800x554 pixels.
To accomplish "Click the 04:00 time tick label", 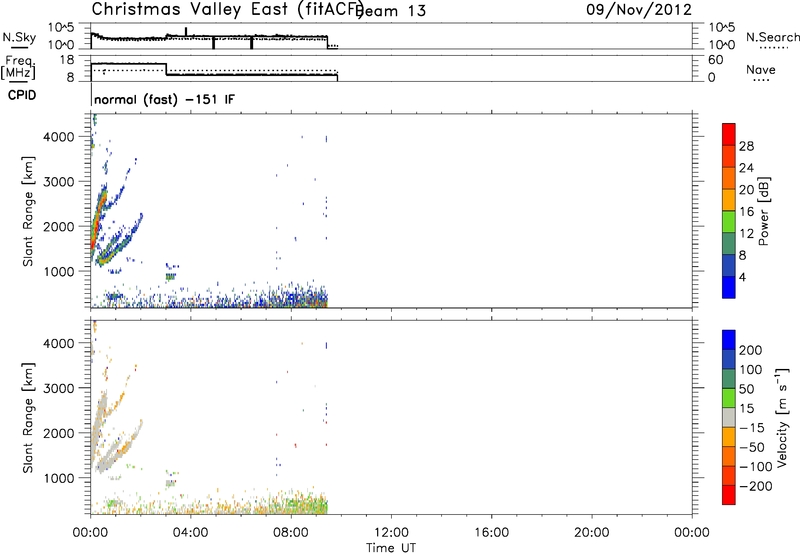I will (x=190, y=533).
